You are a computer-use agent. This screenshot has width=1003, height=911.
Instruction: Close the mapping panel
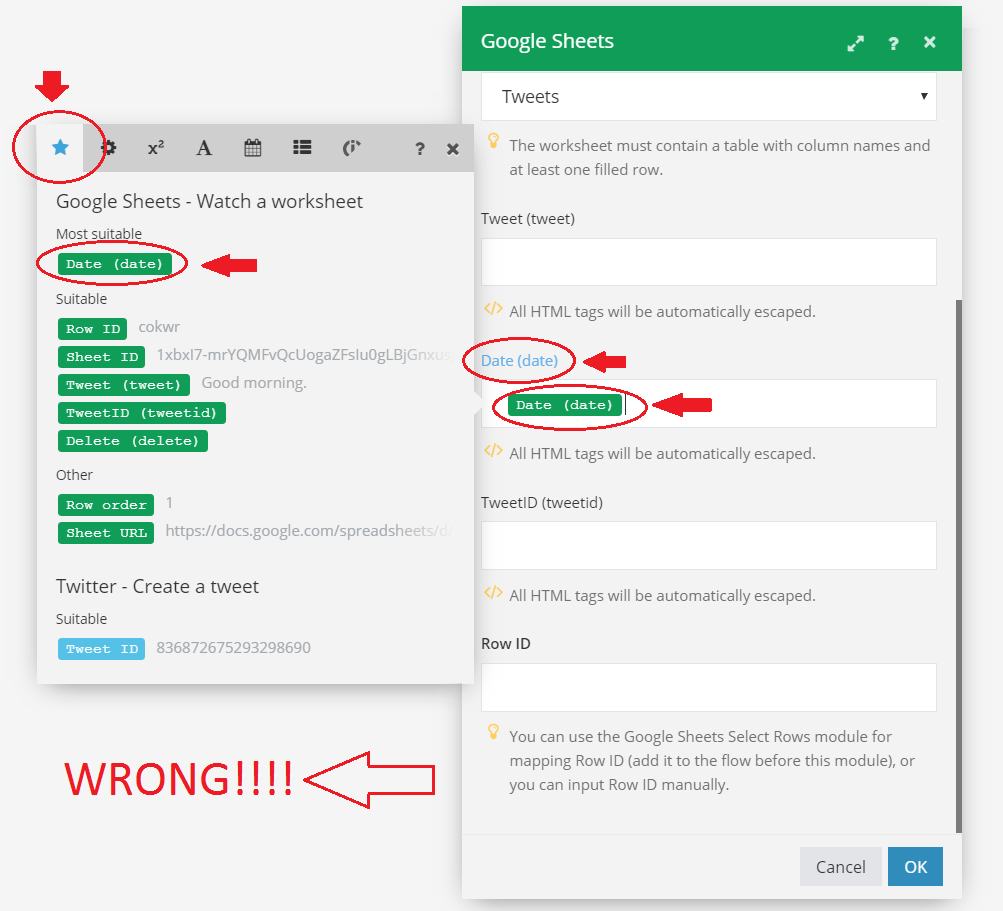tap(453, 149)
